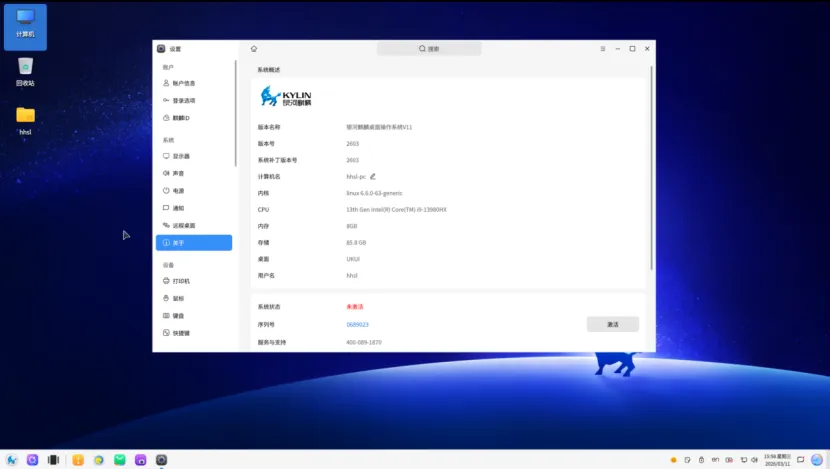This screenshot has height=470, width=831.
Task: Switch the en input method indicator
Action: pyautogui.click(x=715, y=460)
